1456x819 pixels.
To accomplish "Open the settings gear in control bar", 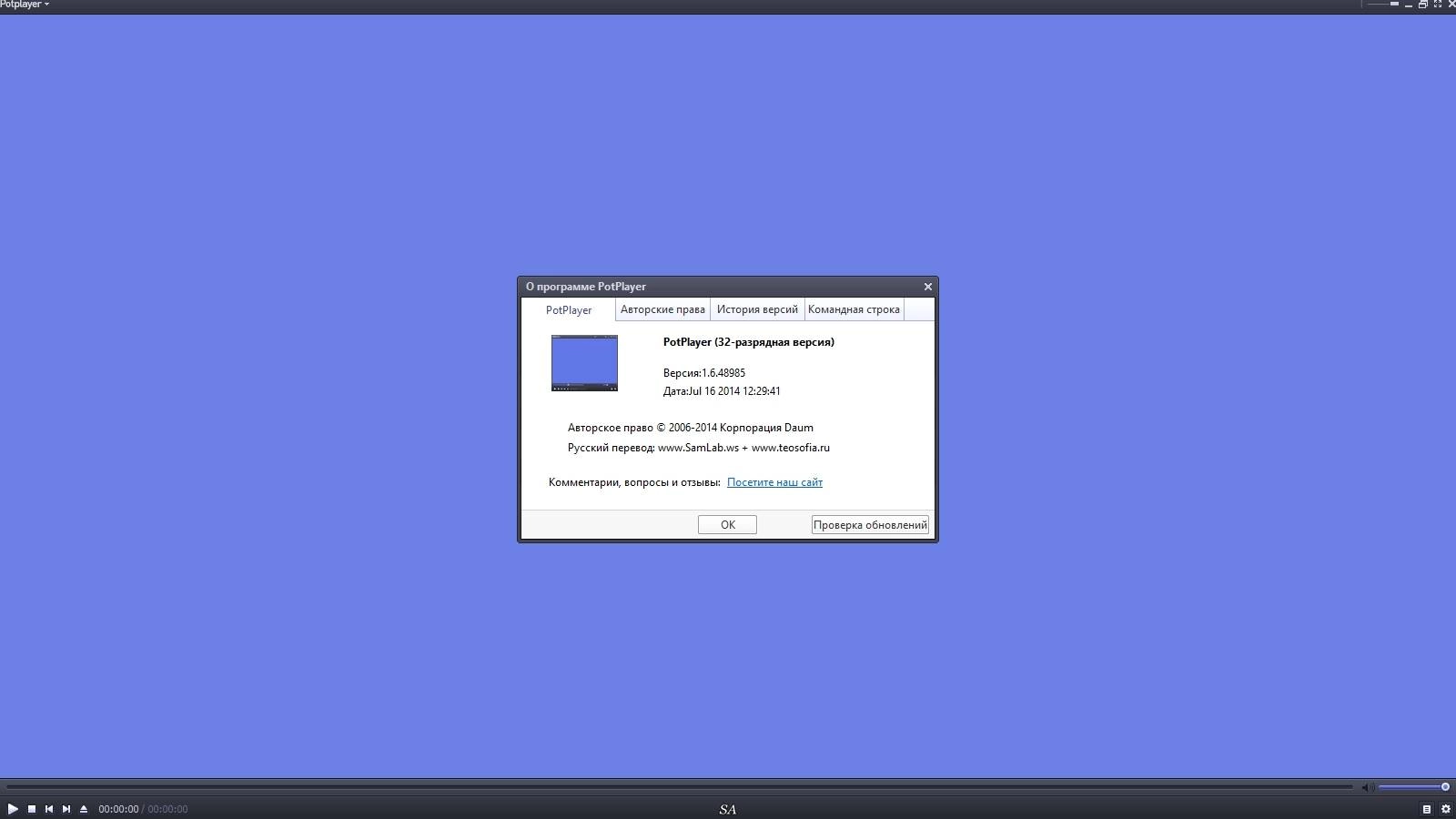I will 1445,809.
